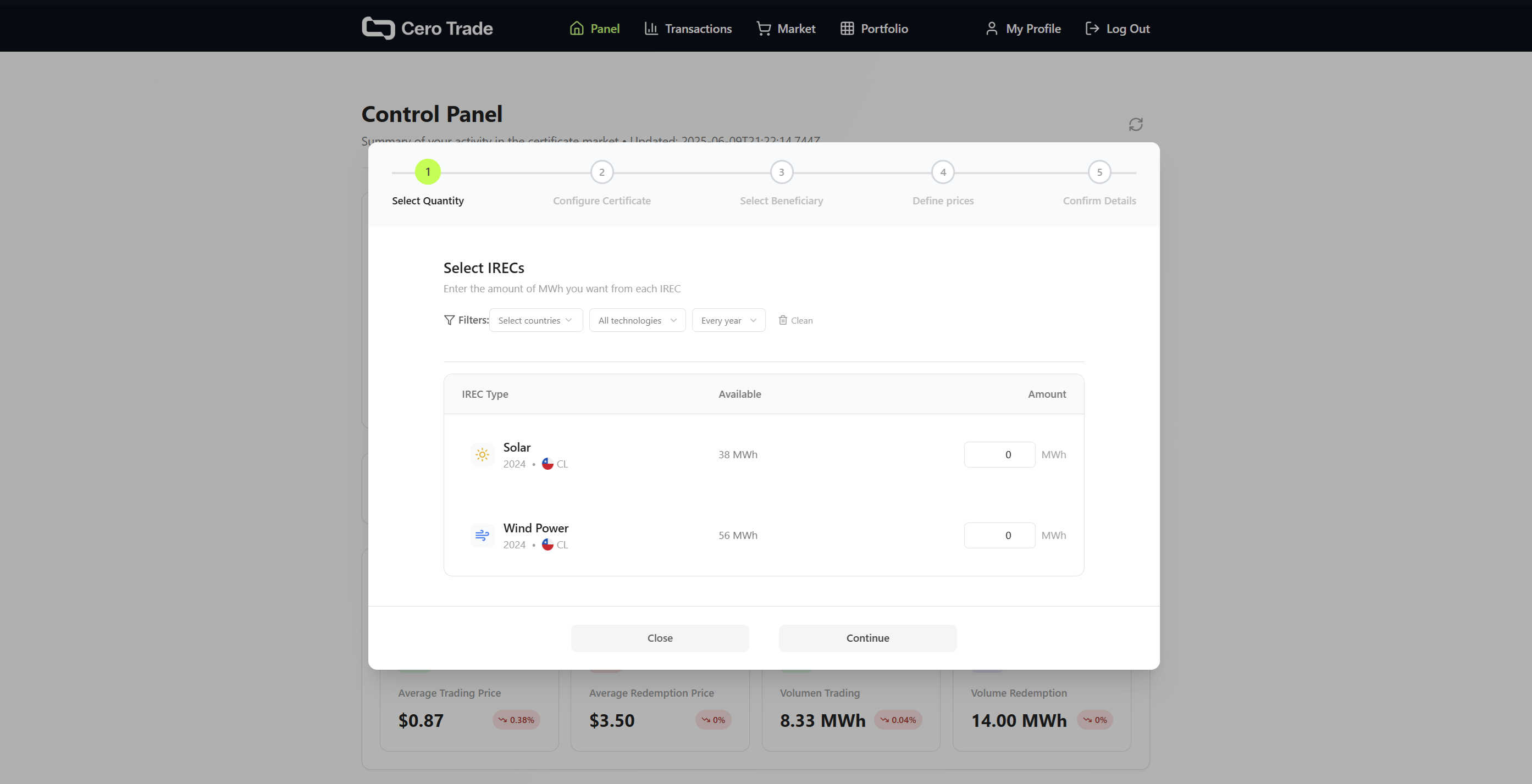Click the refresh icon near Control Panel
Screen dimensions: 1532x784
click(x=1135, y=124)
